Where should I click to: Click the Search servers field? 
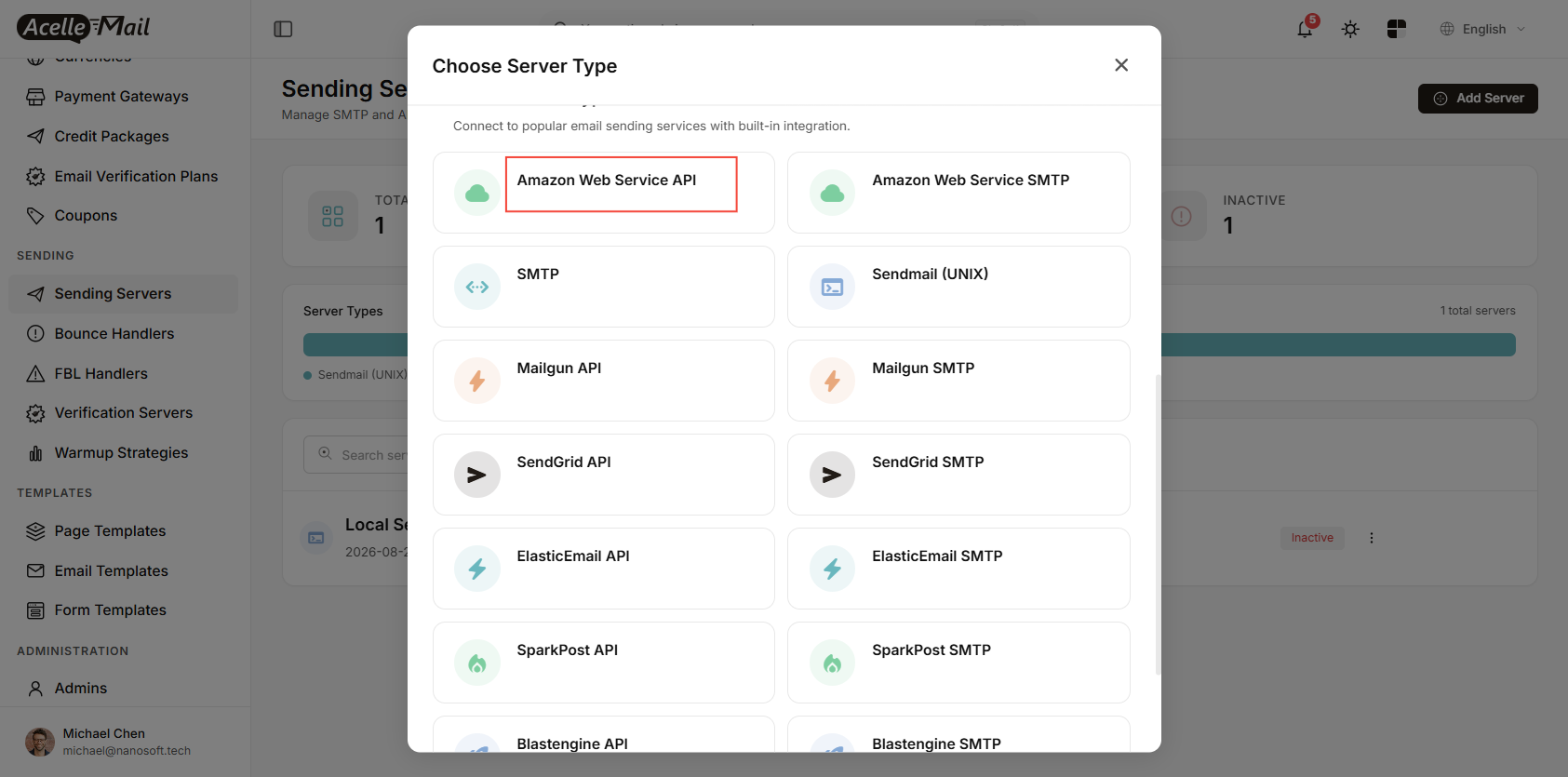pyautogui.click(x=355, y=454)
